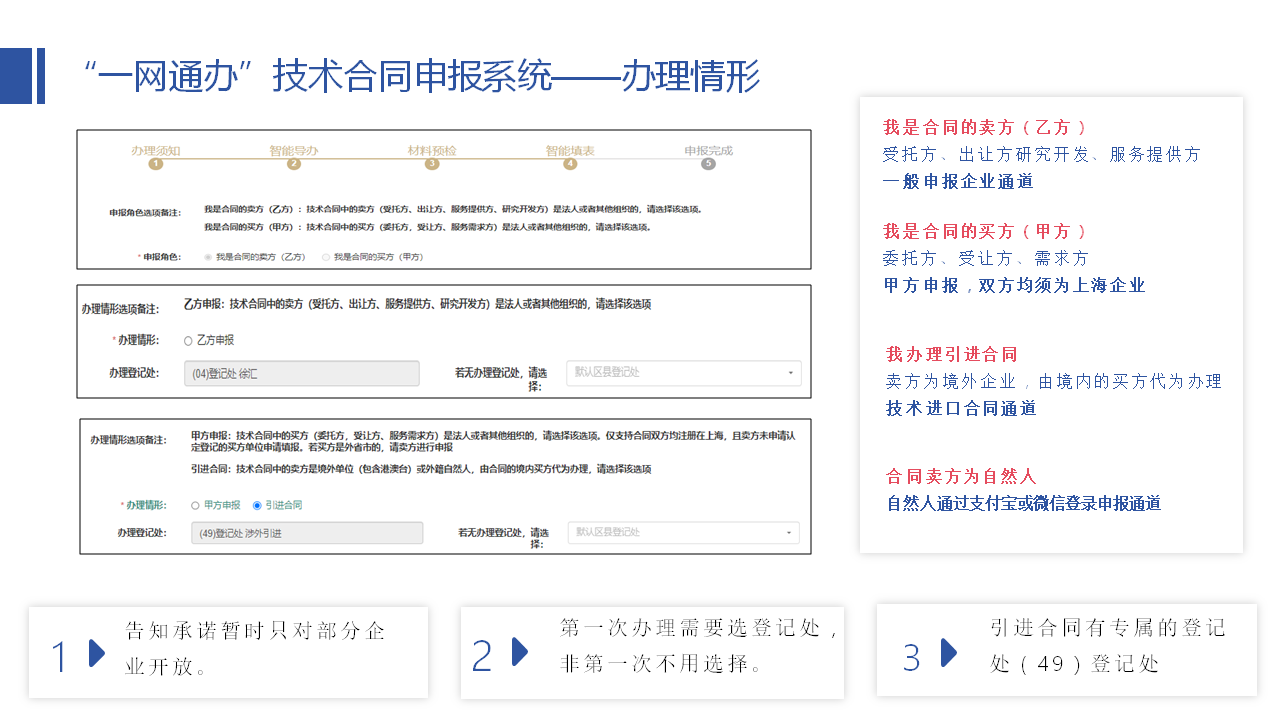Click 办理情形选项备注 label in 乙方申报 panel
Viewport: 1280px width, 720px height.
119,308
